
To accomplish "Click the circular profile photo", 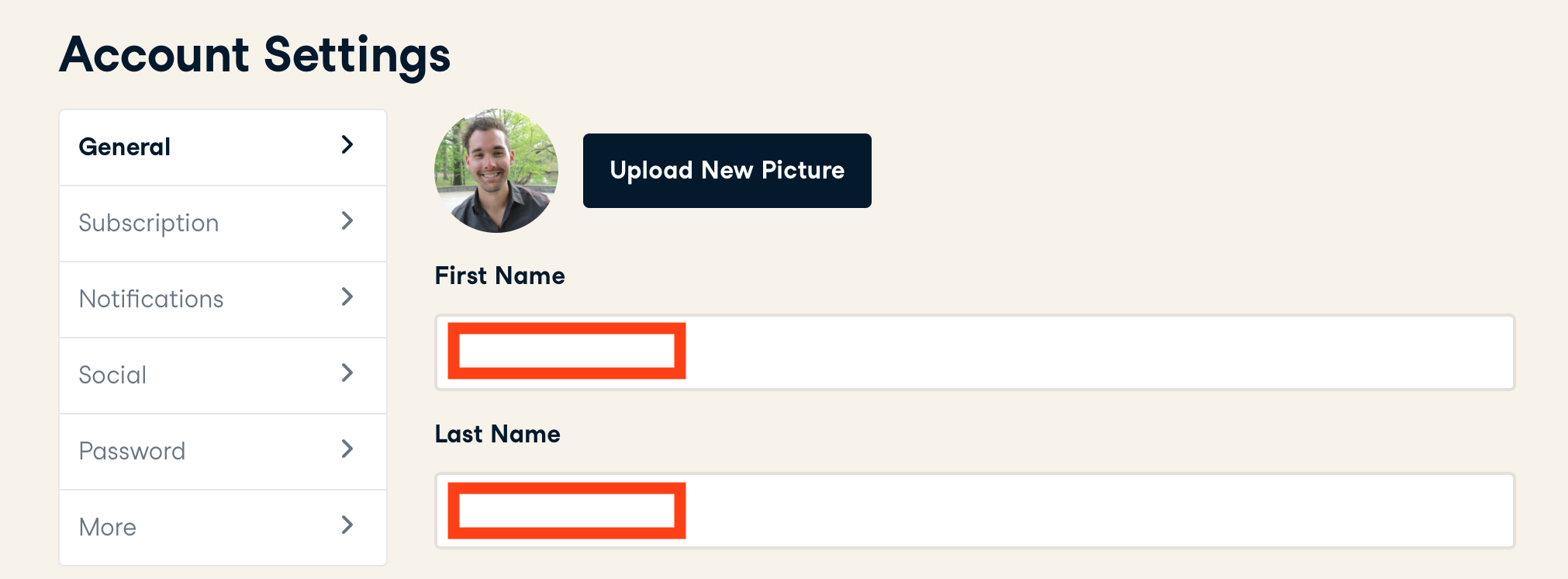I will [x=496, y=171].
